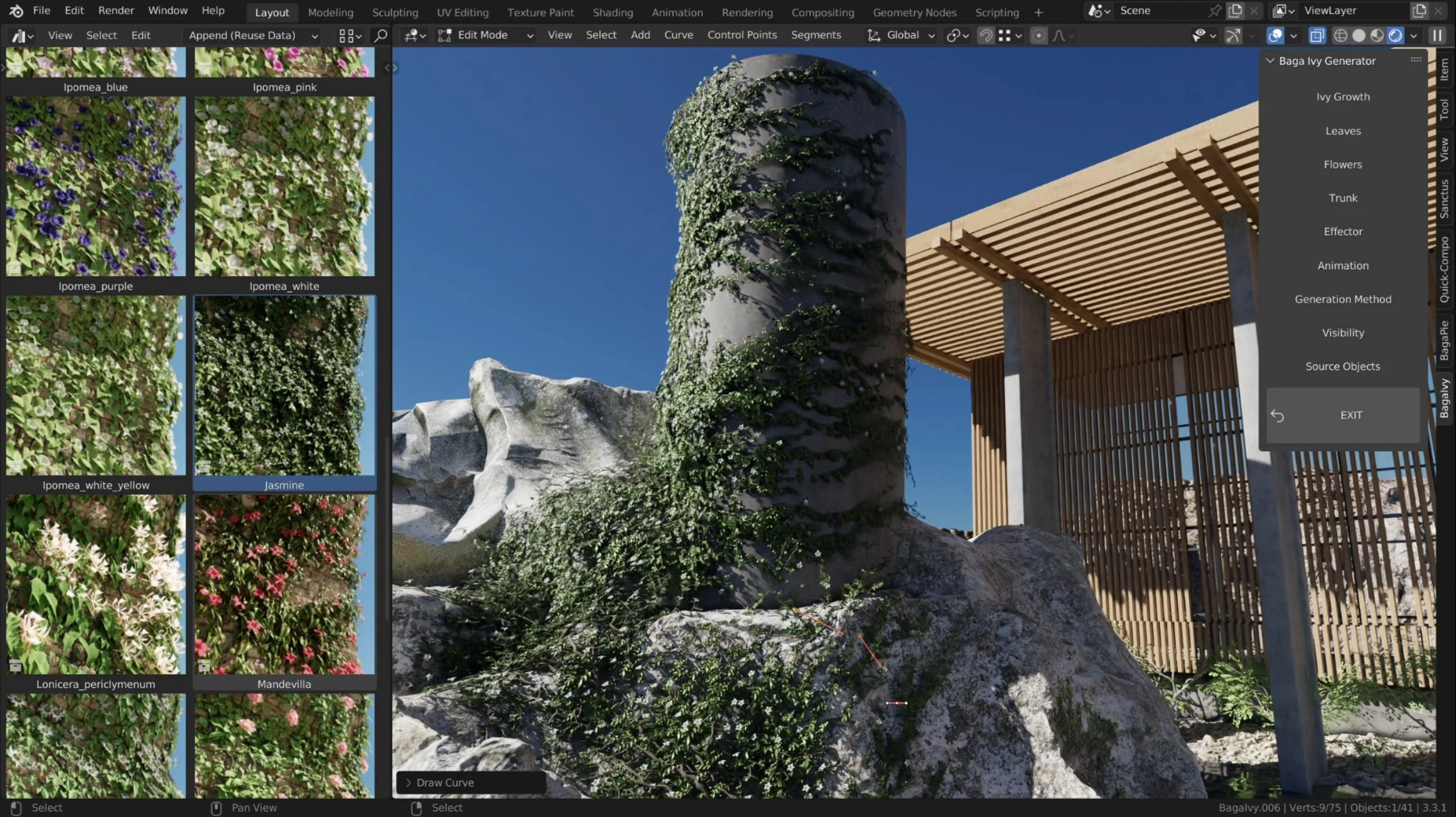This screenshot has height=817, width=1456.
Task: Toggle snapping magnet icon
Action: point(986,36)
